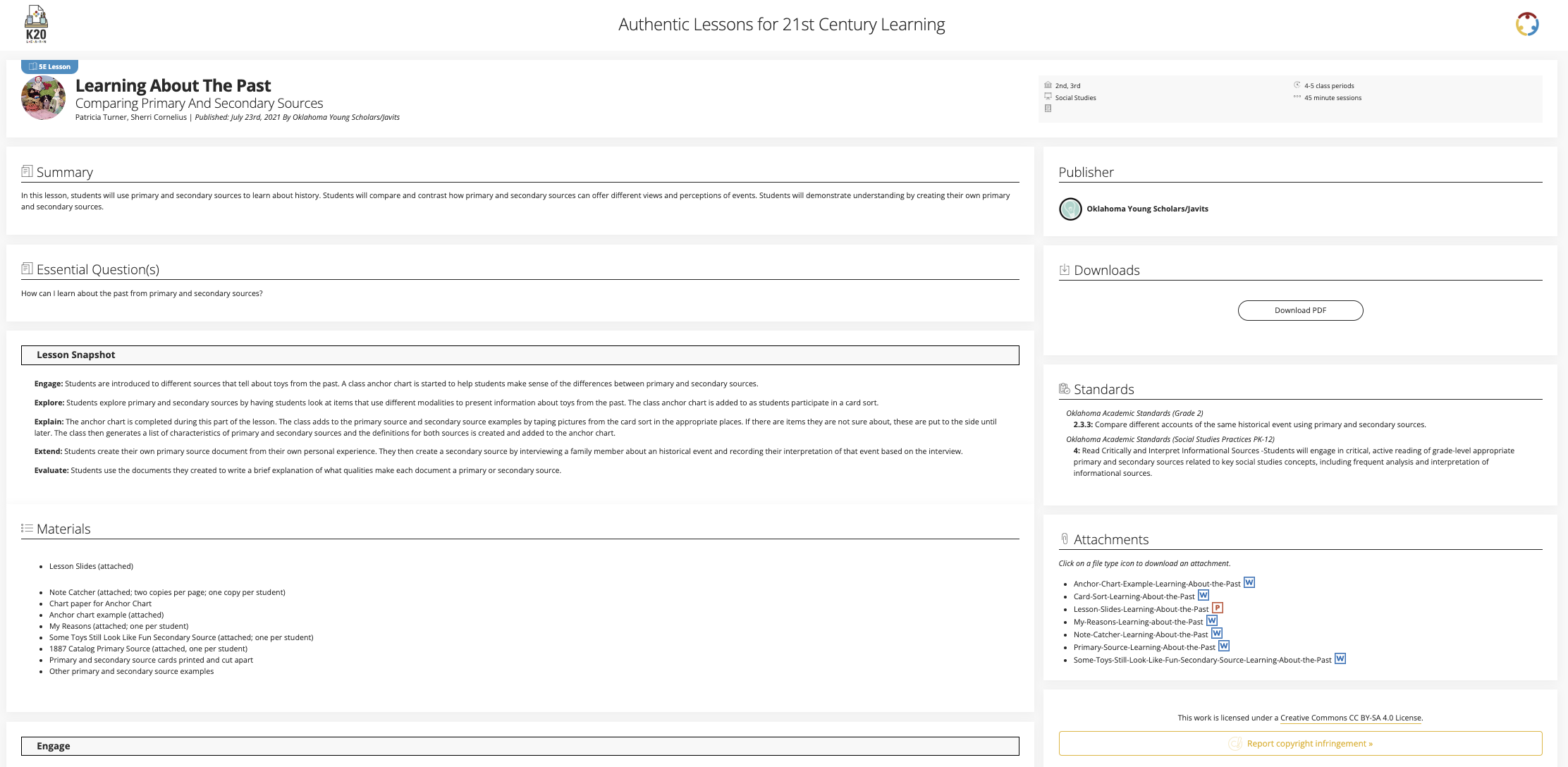The image size is (1568, 767).
Task: Select the Standards certificate icon
Action: coord(1063,388)
